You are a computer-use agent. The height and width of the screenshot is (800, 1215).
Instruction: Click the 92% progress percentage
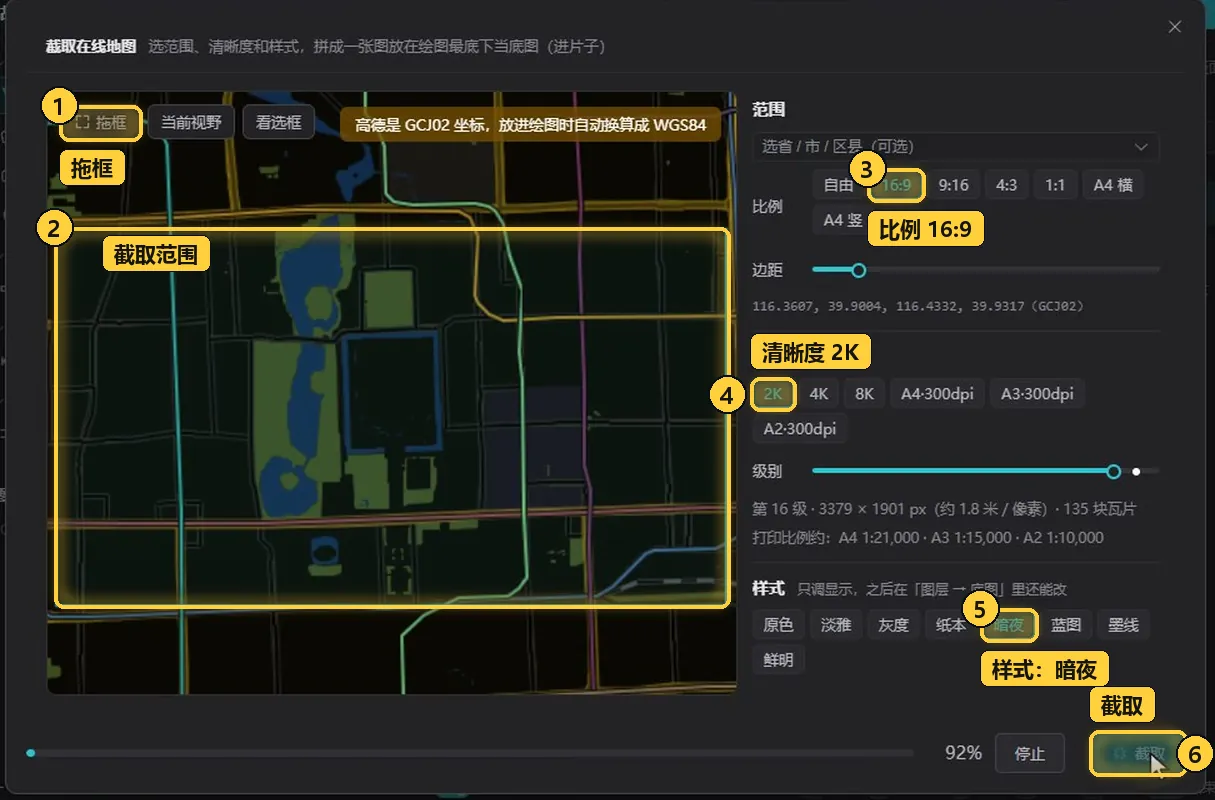963,753
